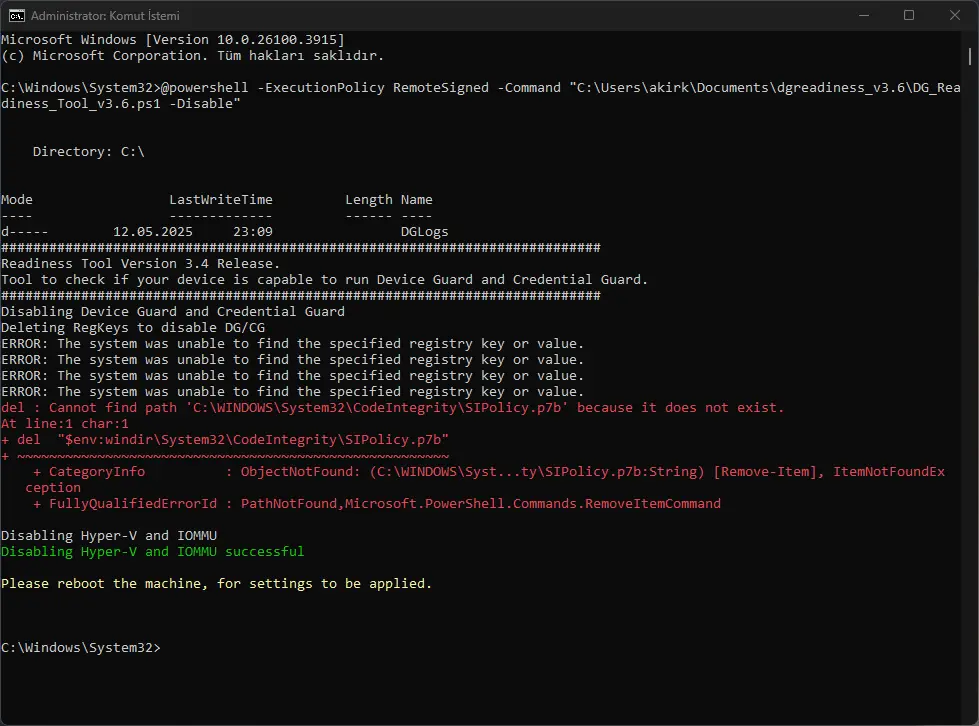Viewport: 979px width, 726px height.
Task: Click the 'Tüm hakları saklıdır' copyright line
Action: (x=192, y=56)
